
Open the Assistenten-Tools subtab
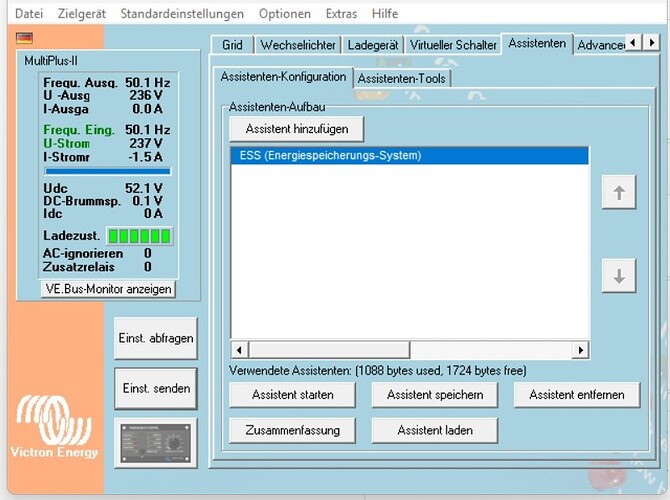[x=402, y=79]
